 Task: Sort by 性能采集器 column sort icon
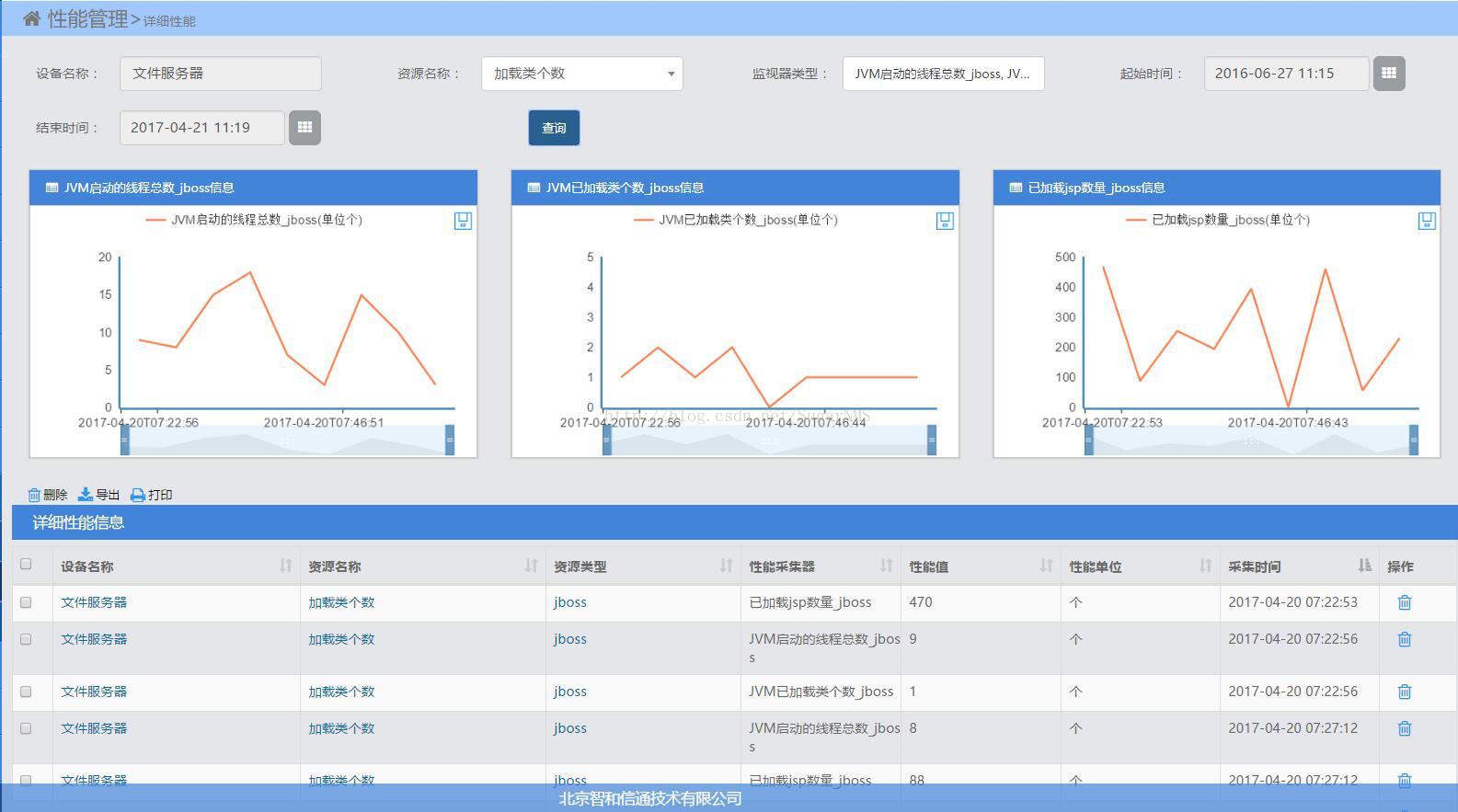point(886,566)
